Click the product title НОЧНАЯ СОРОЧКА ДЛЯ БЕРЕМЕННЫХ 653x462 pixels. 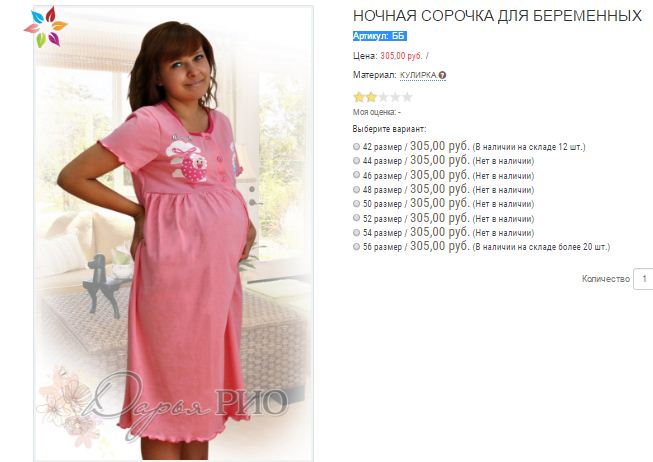(x=497, y=16)
